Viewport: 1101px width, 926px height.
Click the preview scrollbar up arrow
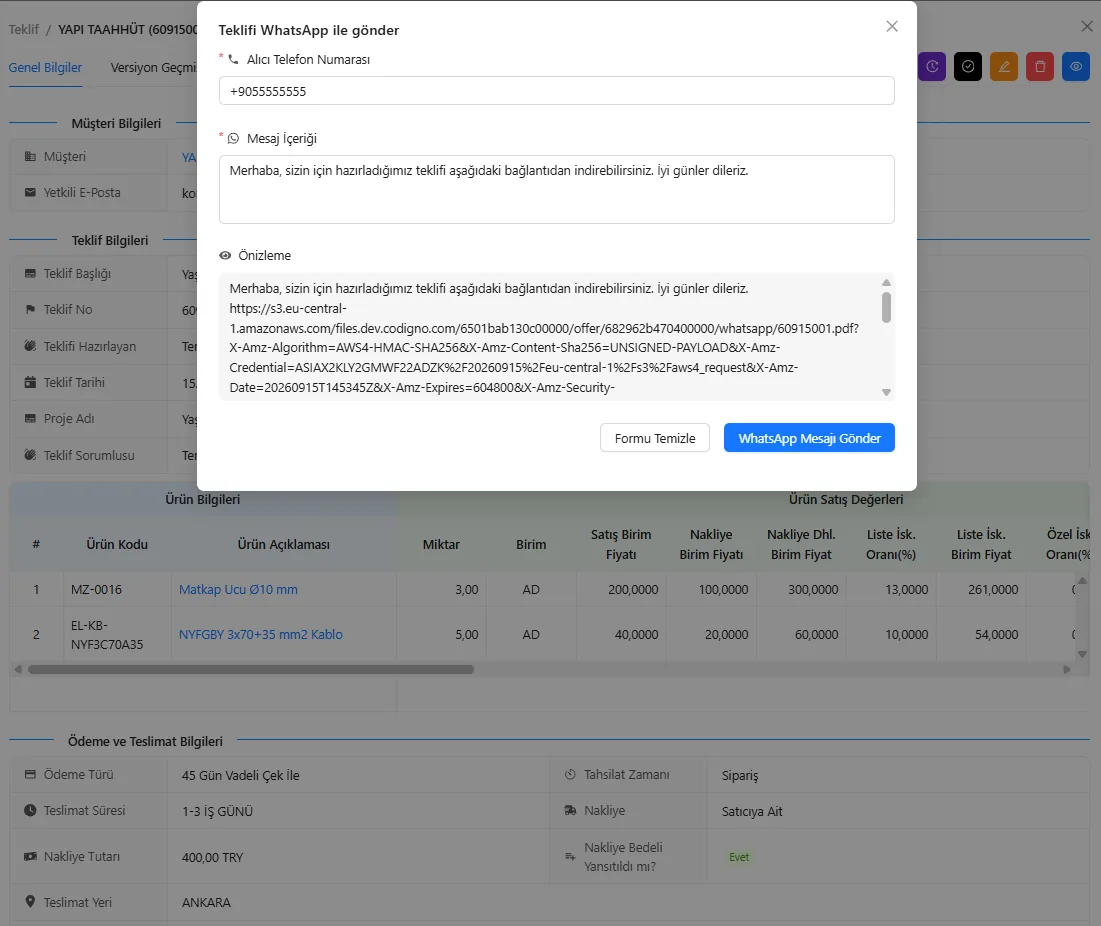(x=886, y=282)
